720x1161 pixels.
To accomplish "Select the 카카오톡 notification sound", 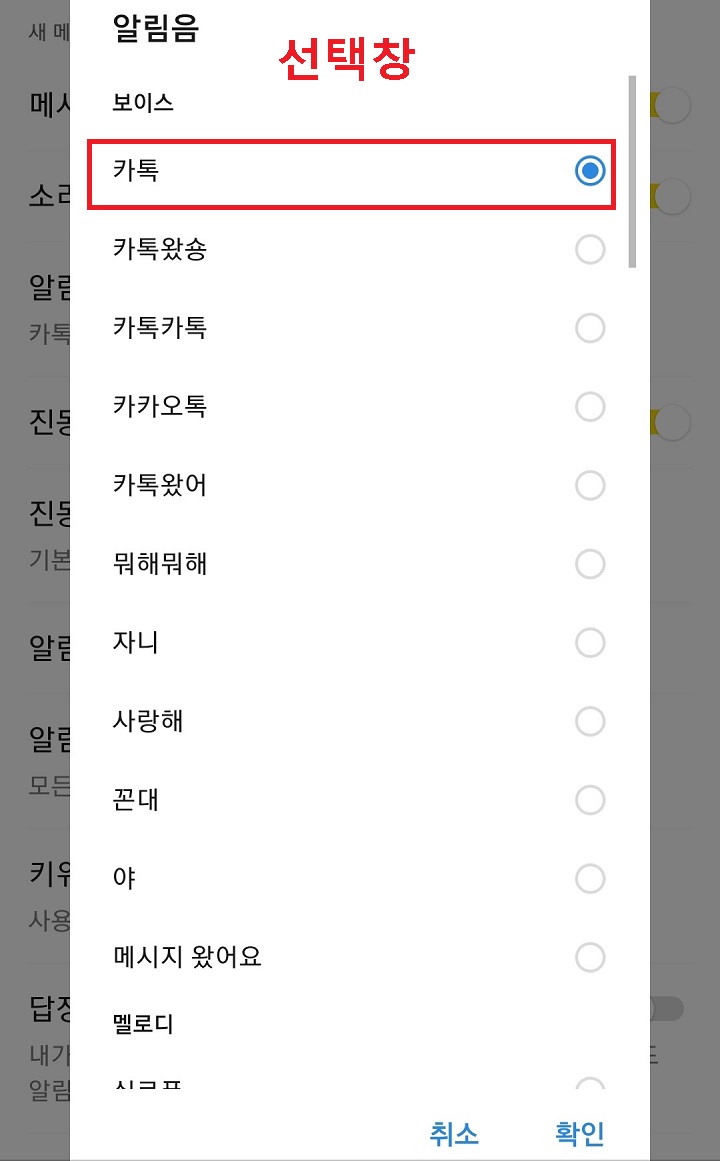I will pyautogui.click(x=350, y=407).
